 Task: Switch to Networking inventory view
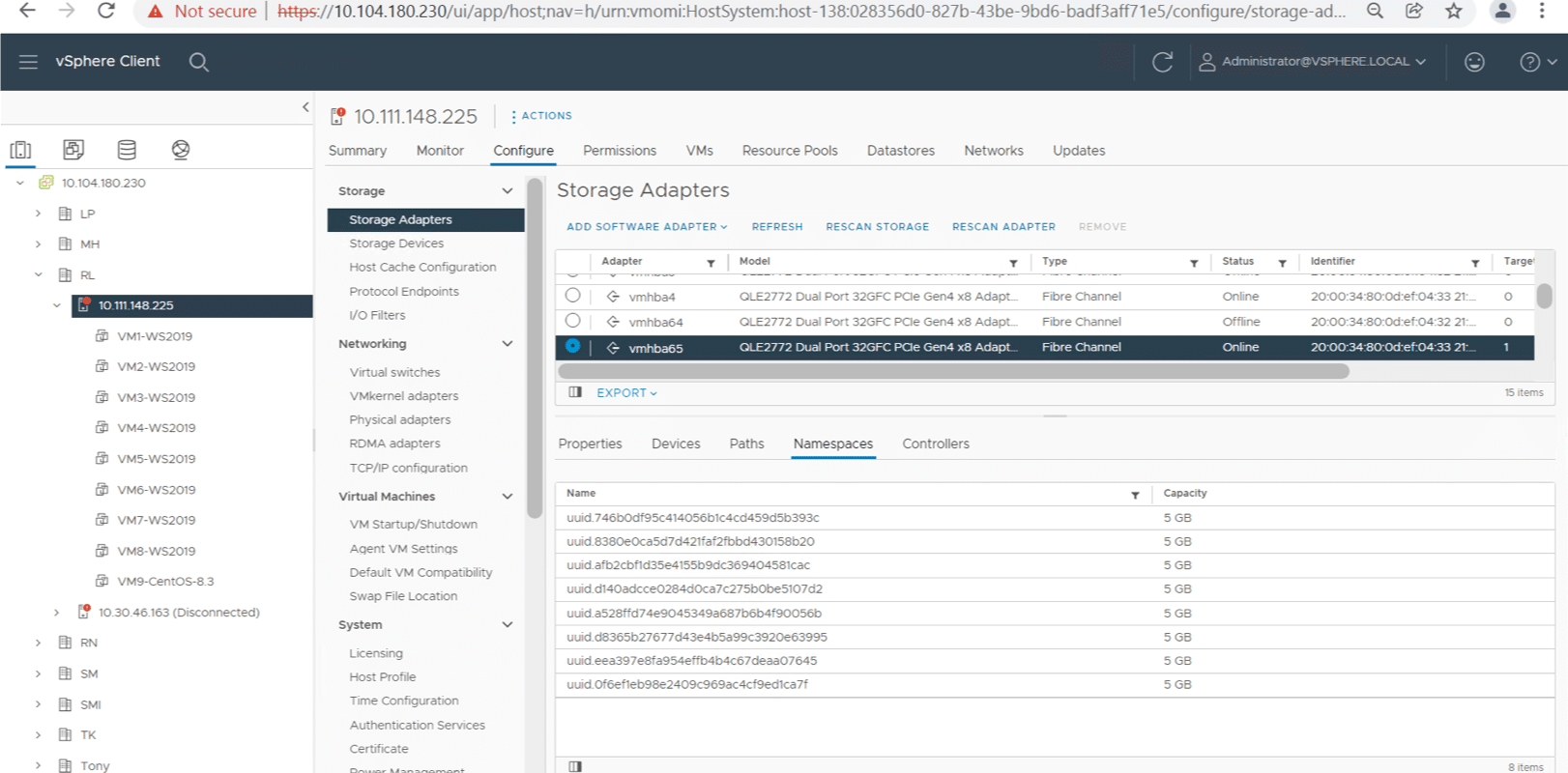pyautogui.click(x=181, y=150)
